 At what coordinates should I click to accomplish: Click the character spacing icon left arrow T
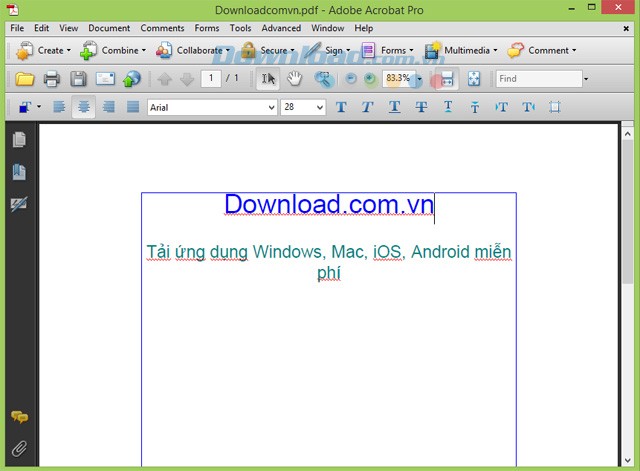coord(501,107)
